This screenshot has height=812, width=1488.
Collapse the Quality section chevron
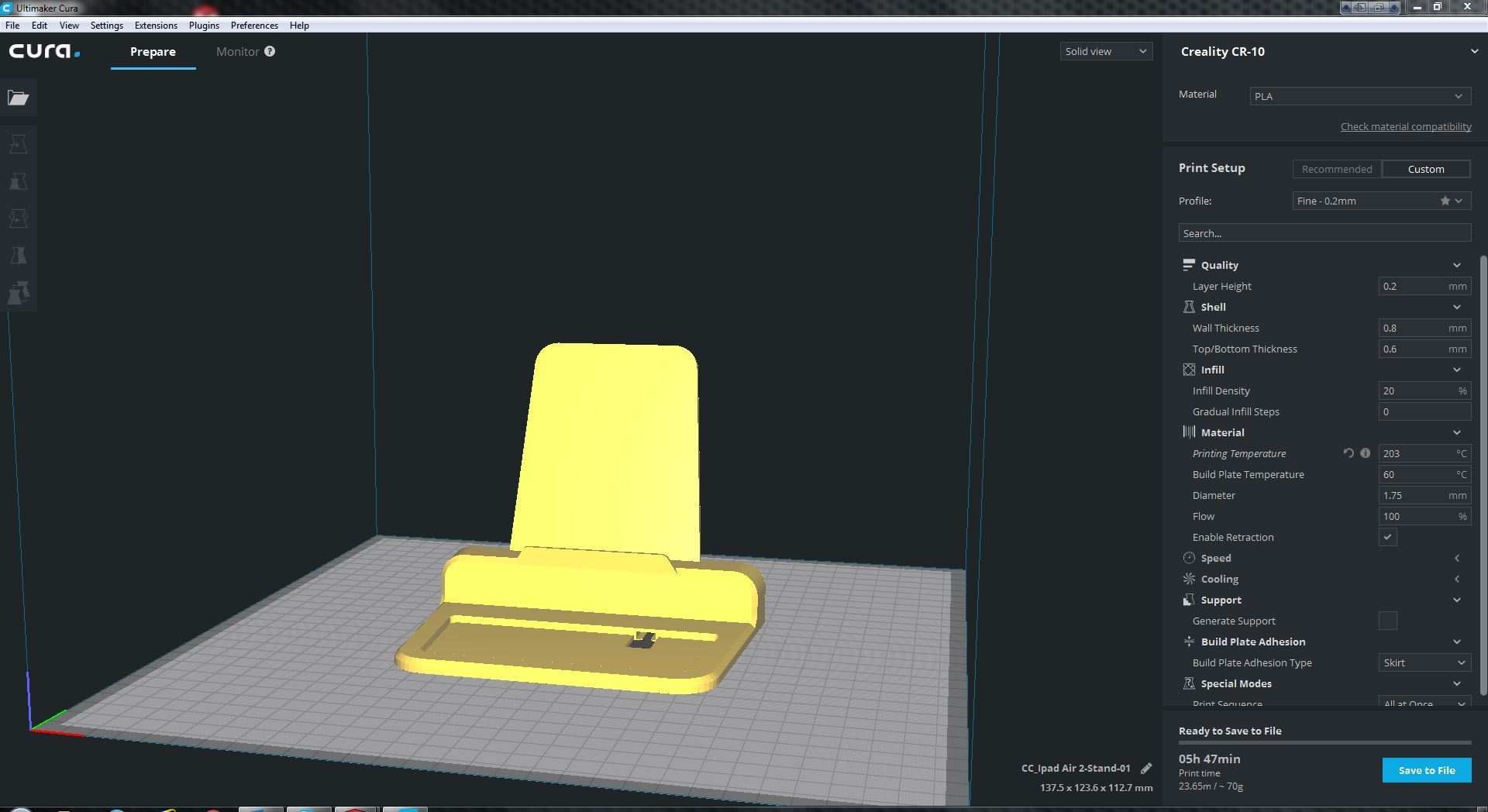1457,265
